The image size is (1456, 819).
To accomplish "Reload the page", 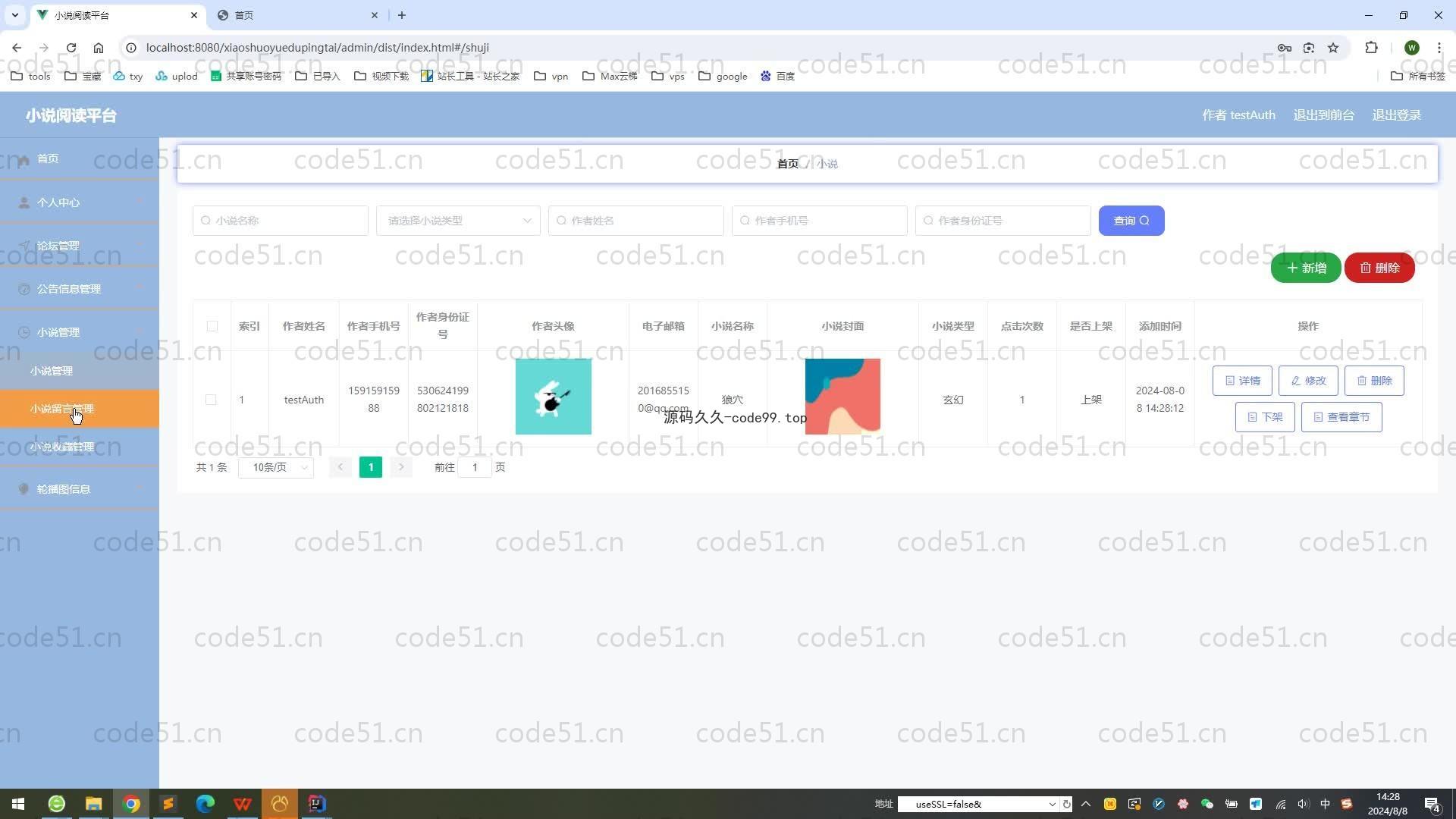I will pyautogui.click(x=71, y=48).
